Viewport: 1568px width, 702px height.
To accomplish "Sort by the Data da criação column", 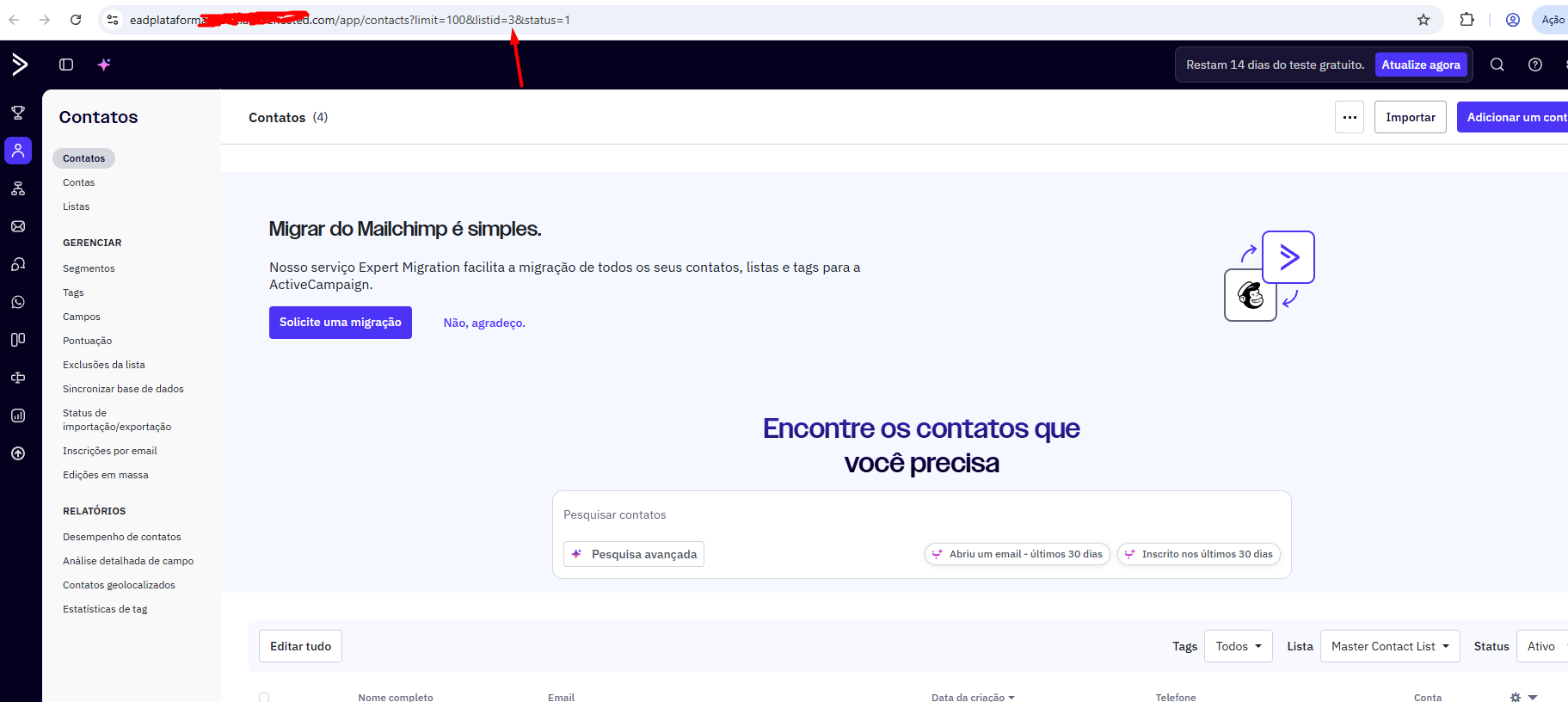I will (x=972, y=698).
